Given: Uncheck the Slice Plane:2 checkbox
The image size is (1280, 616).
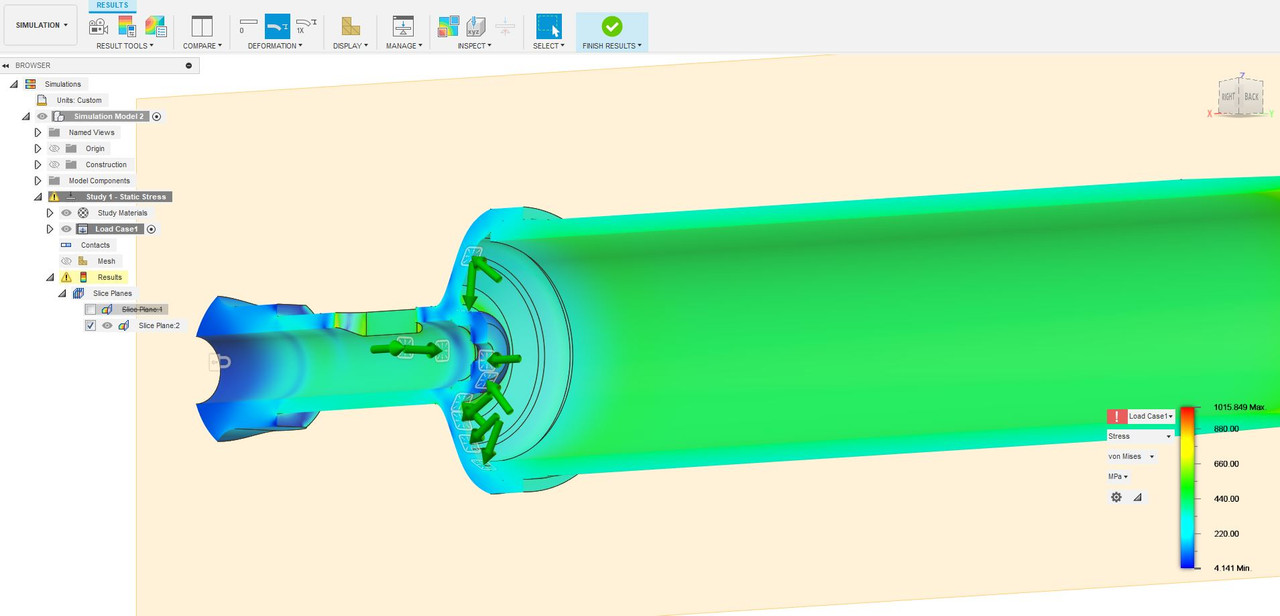Looking at the screenshot, I should [91, 325].
